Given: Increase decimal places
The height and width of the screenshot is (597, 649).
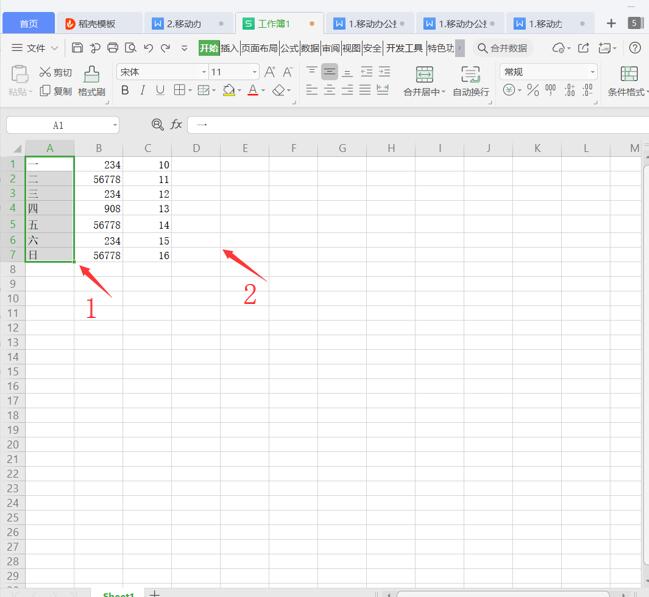Looking at the screenshot, I should 570,90.
